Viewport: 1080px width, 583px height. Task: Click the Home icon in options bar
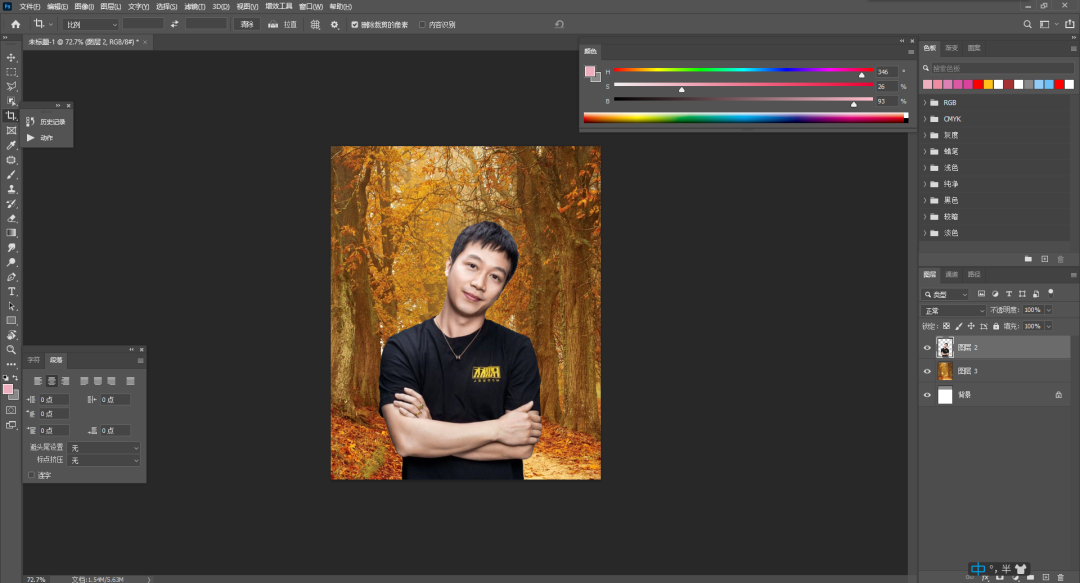coord(15,24)
